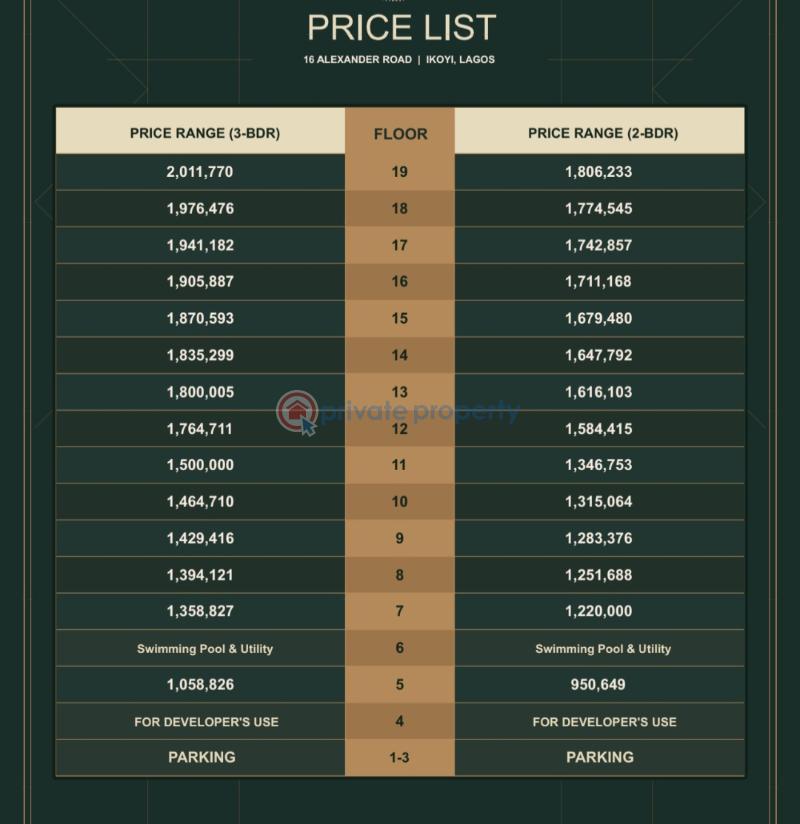Click the 1,220,000 price on floor 7

[599, 611]
